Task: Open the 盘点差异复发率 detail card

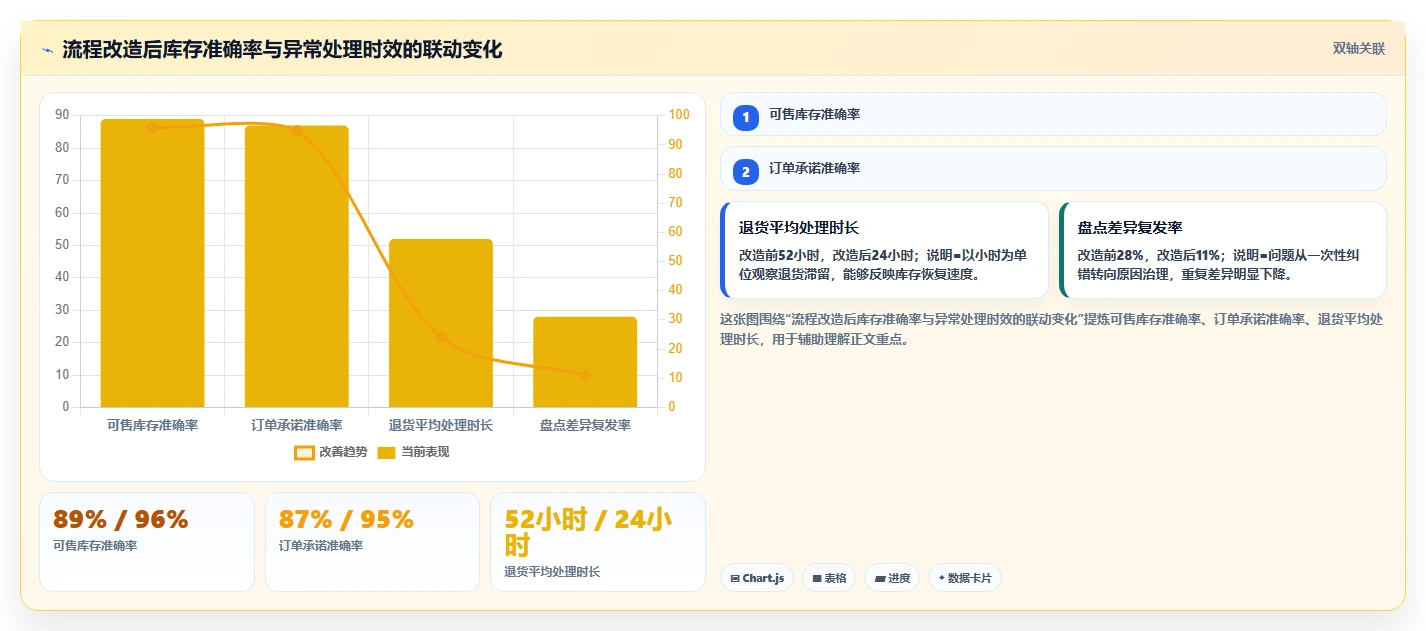Action: coord(1223,250)
